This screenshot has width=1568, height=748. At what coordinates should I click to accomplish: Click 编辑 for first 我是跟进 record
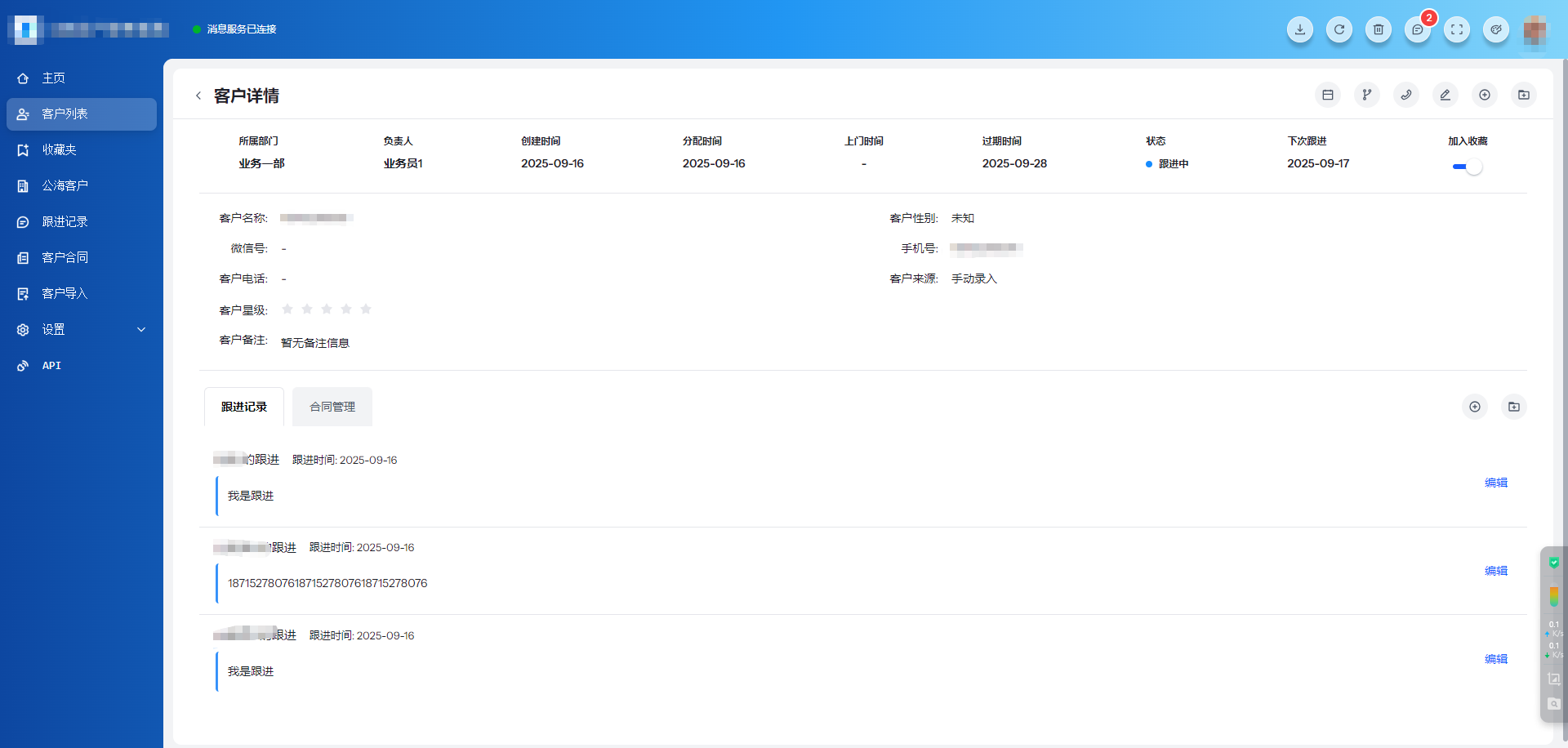[1496, 483]
